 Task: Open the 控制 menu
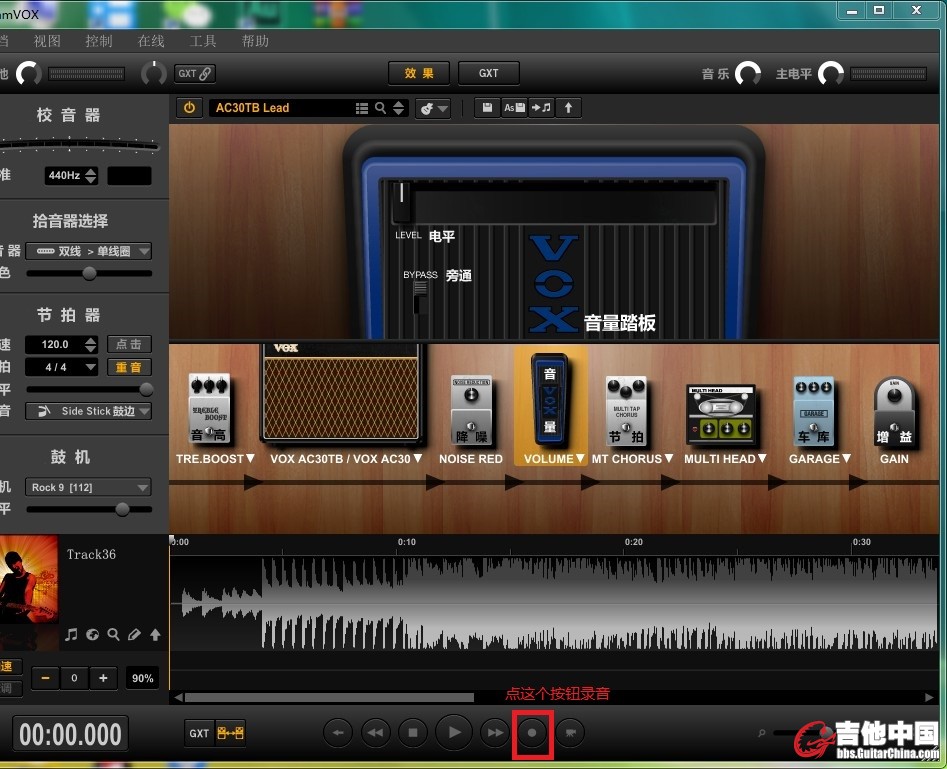[99, 41]
